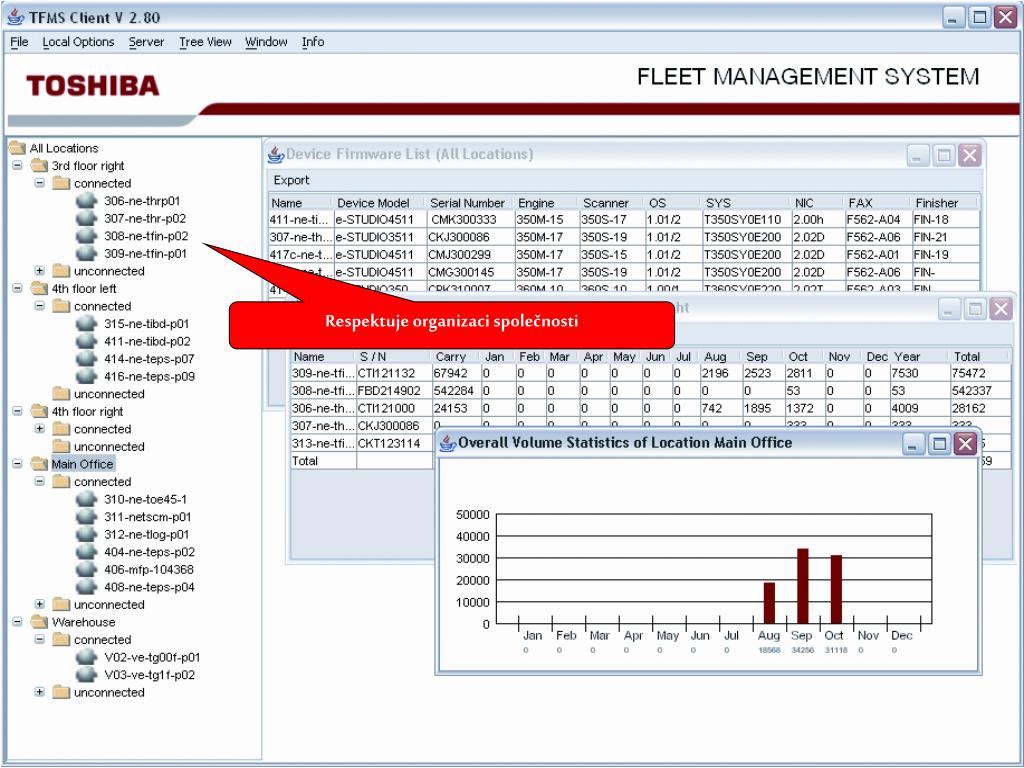Select firmware row with serial CMJ300299
The width and height of the screenshot is (1024, 768).
[x=624, y=255]
